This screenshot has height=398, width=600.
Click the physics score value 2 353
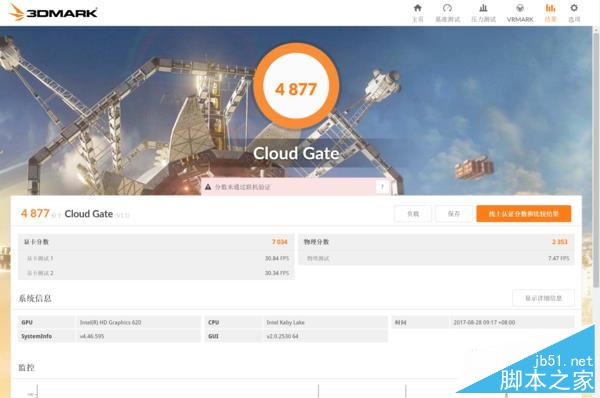click(560, 242)
